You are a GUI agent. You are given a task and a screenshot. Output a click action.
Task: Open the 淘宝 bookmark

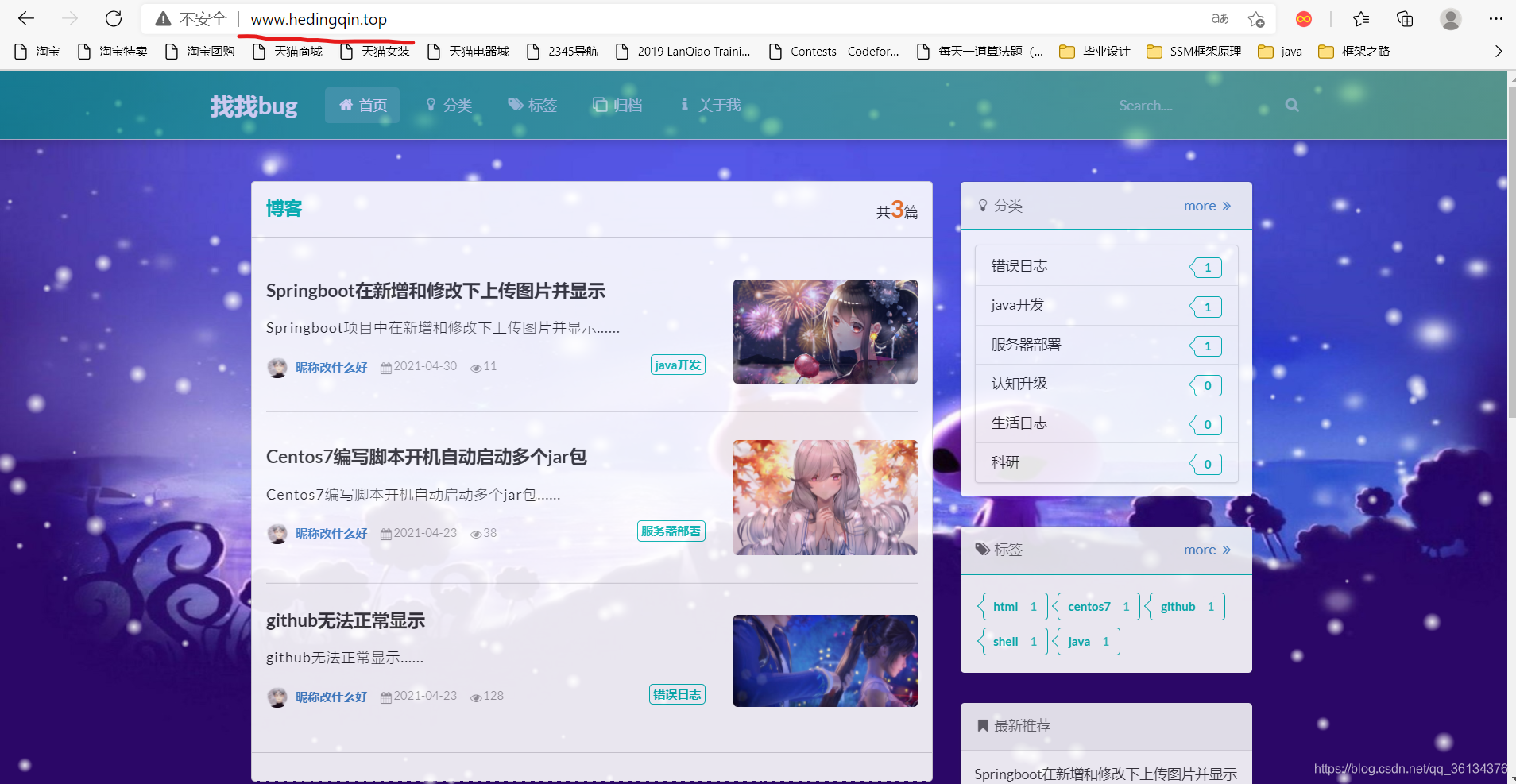pyautogui.click(x=37, y=51)
